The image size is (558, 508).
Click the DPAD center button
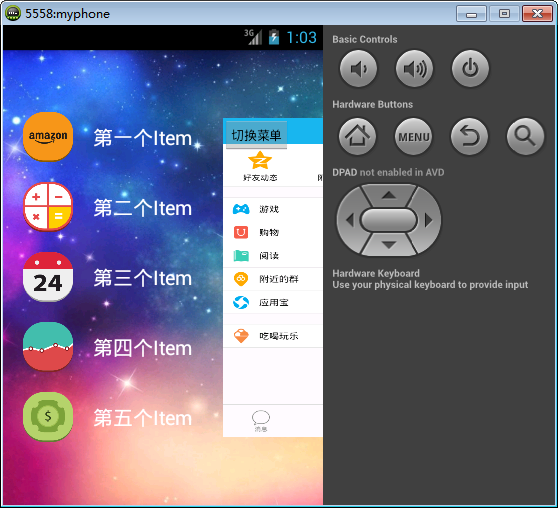(388, 220)
